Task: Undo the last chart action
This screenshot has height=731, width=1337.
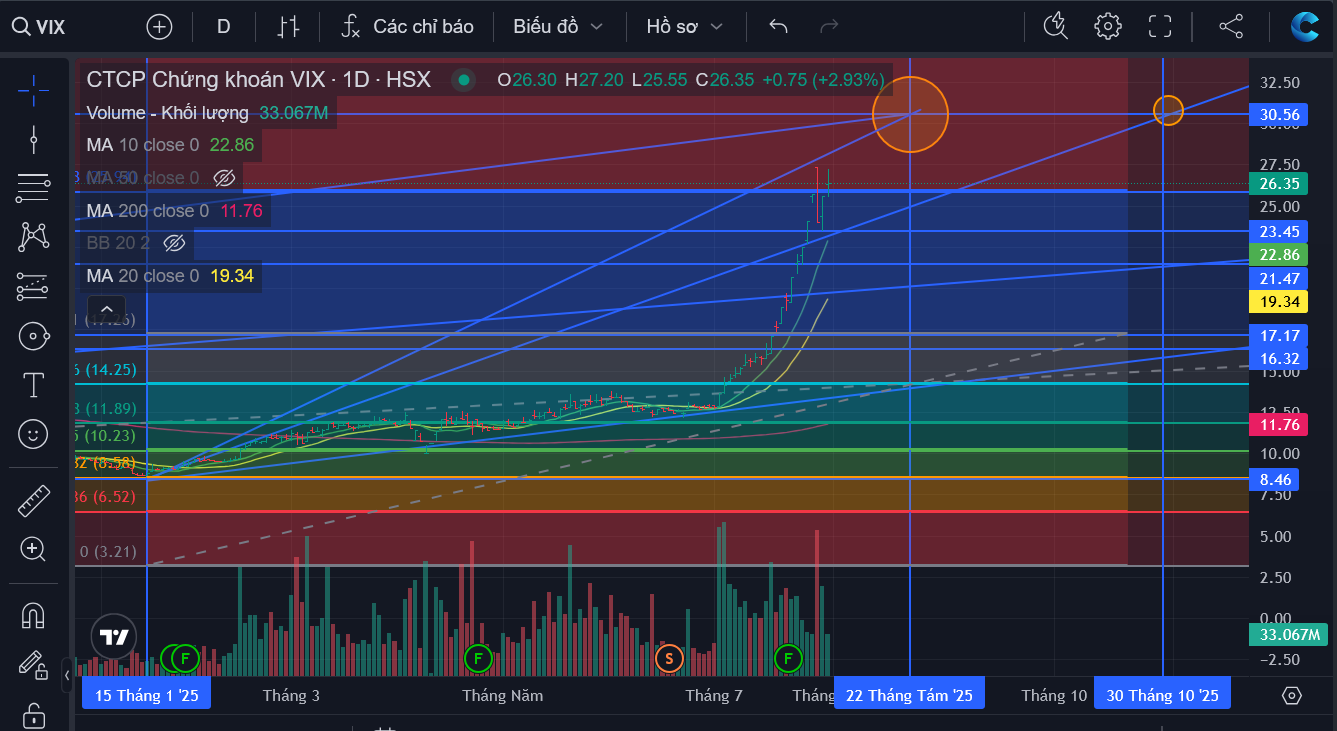Action: (x=778, y=27)
